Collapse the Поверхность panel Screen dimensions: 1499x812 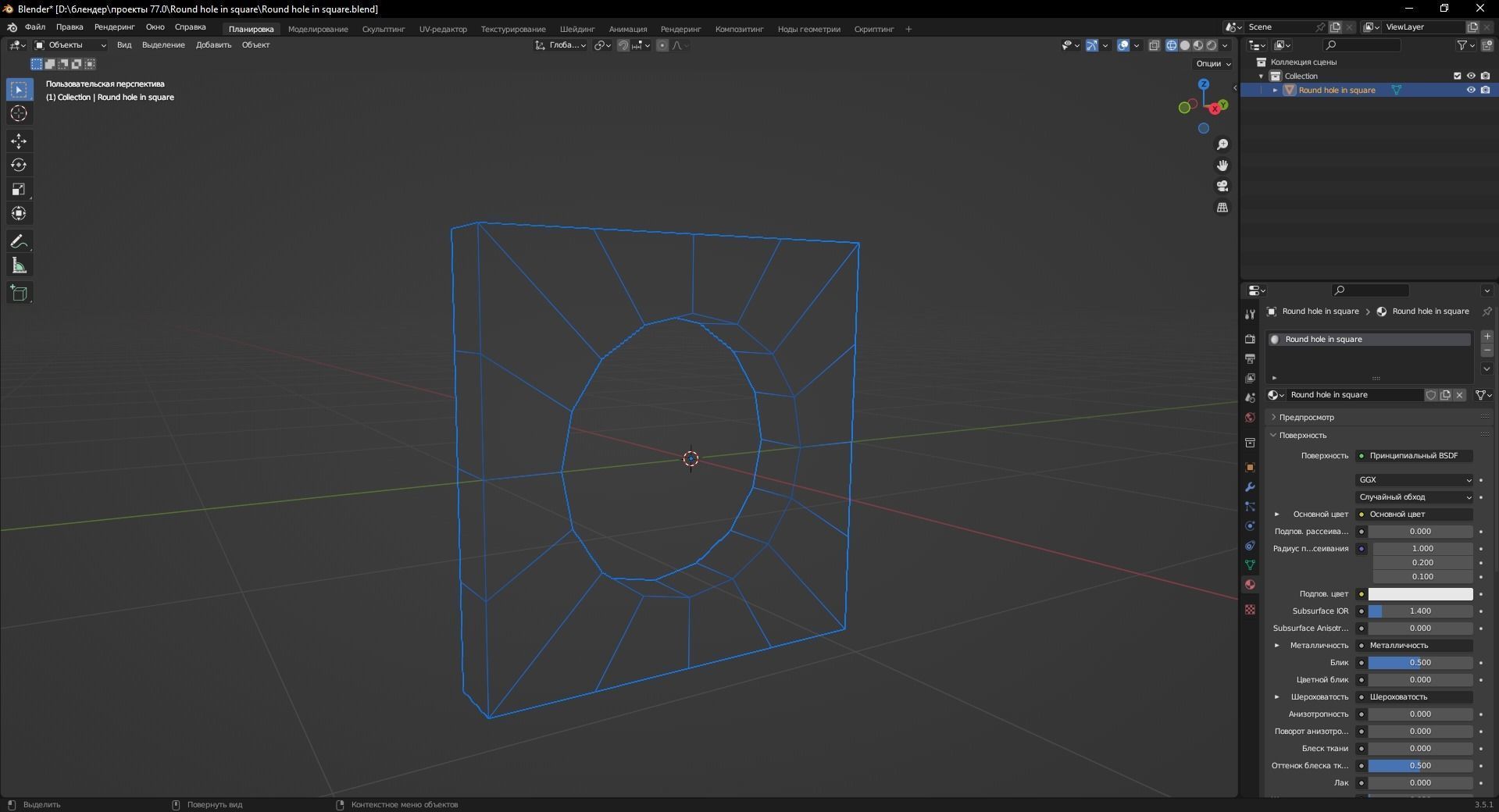[1302, 436]
